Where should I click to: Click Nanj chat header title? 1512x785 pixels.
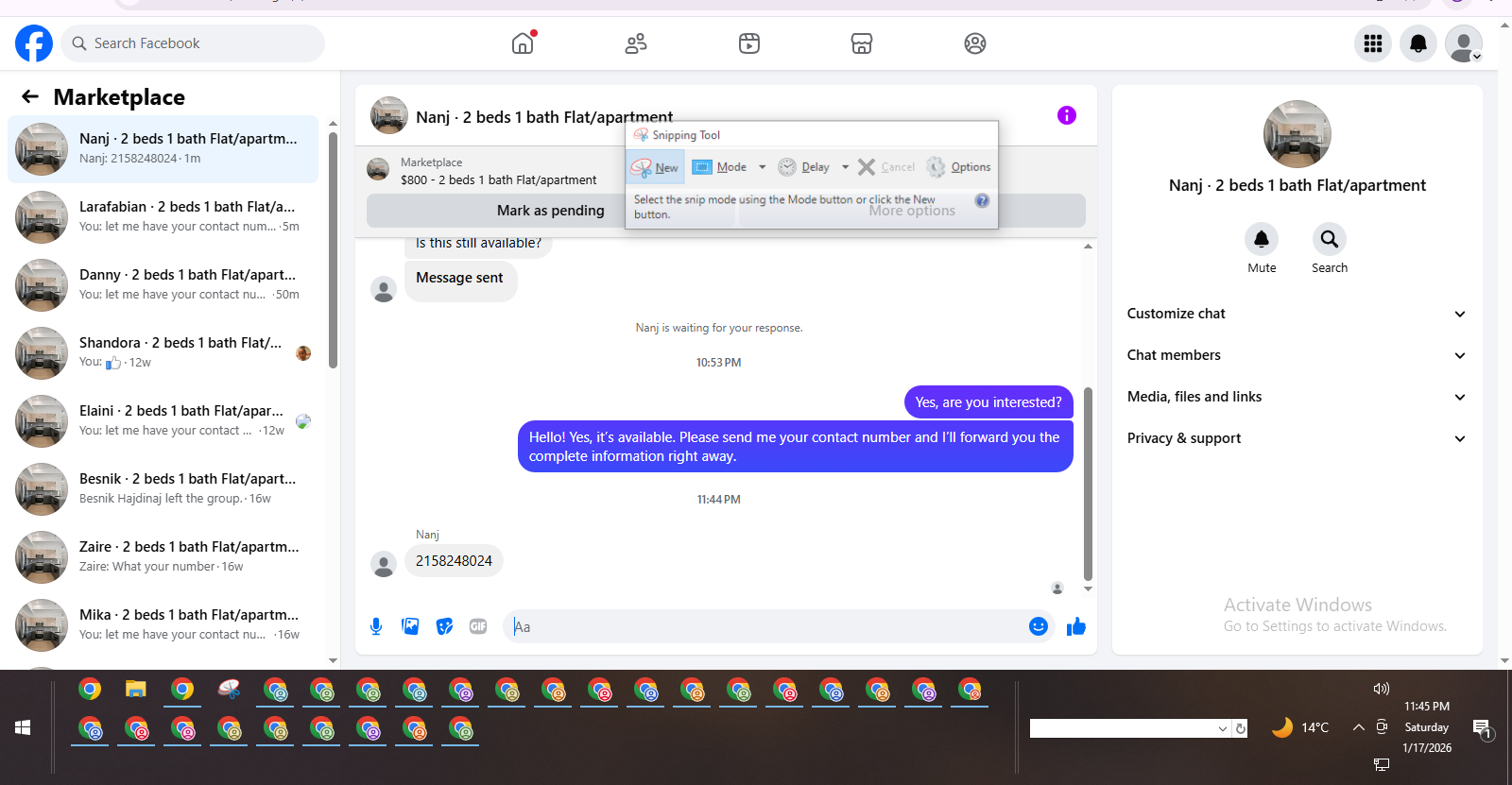(544, 117)
